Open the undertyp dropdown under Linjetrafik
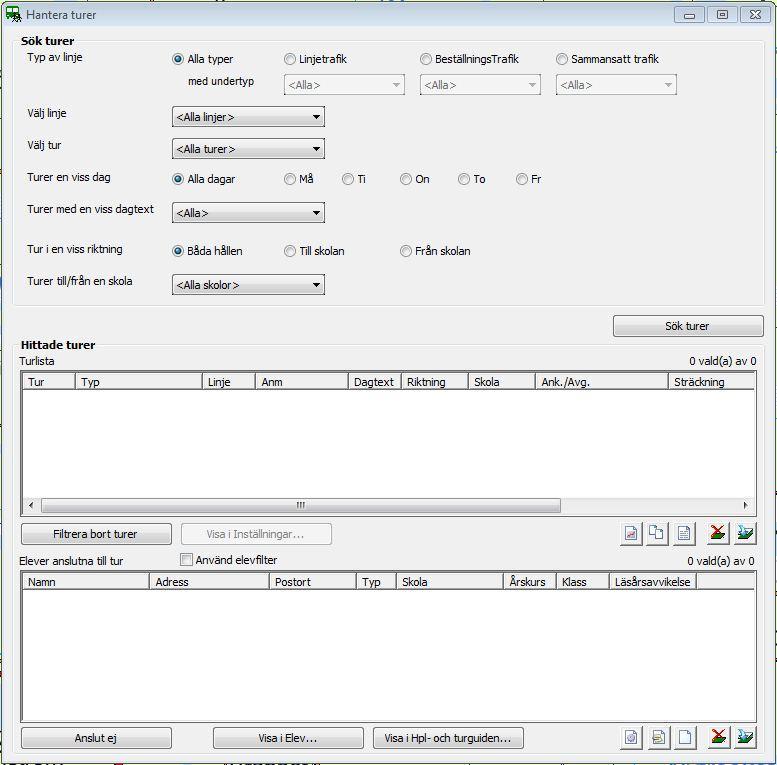Viewport: 777px width, 765px height. click(344, 85)
